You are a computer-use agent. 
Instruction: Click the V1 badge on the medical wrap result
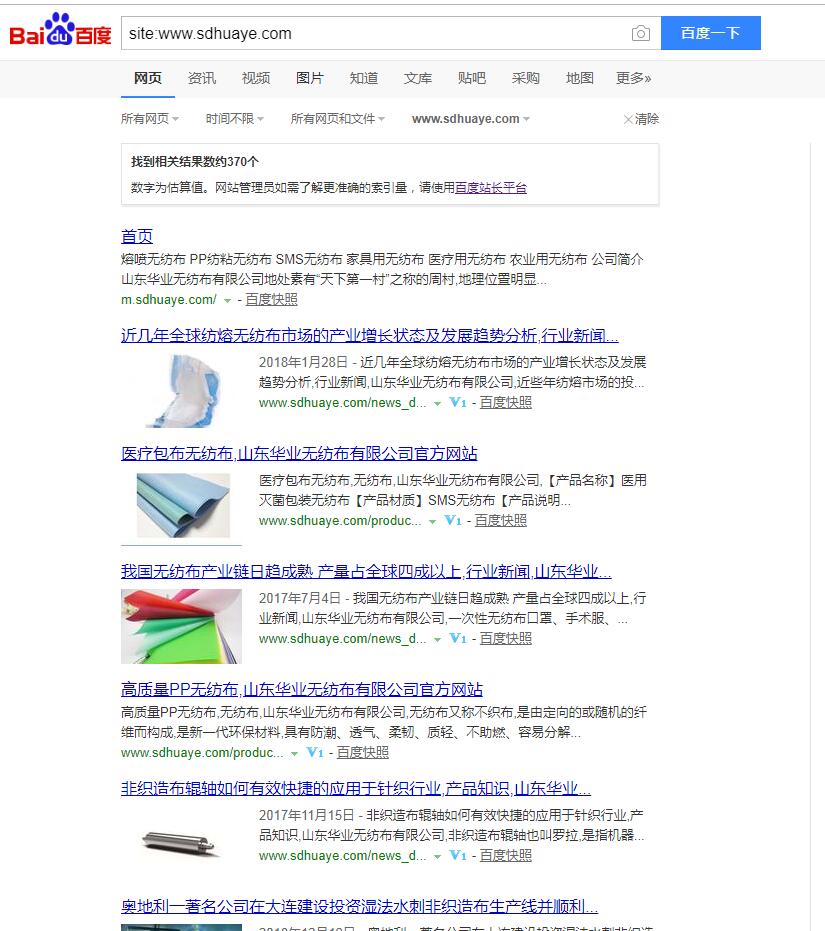[x=453, y=521]
